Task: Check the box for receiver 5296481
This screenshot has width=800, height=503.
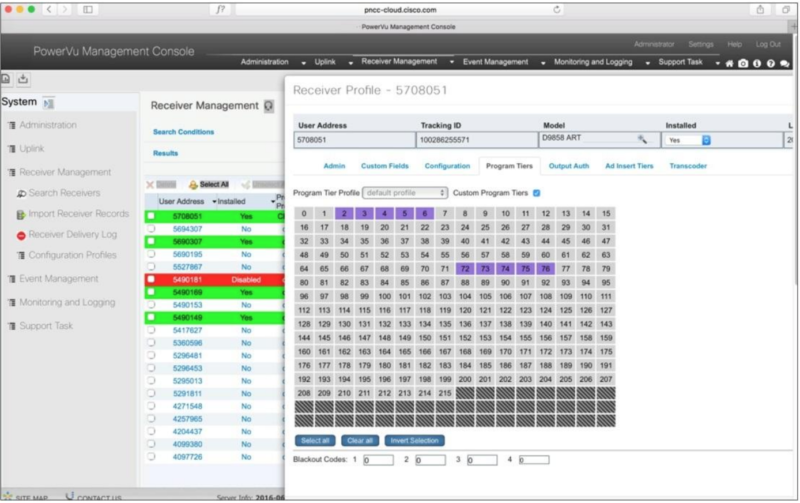Action: click(151, 355)
